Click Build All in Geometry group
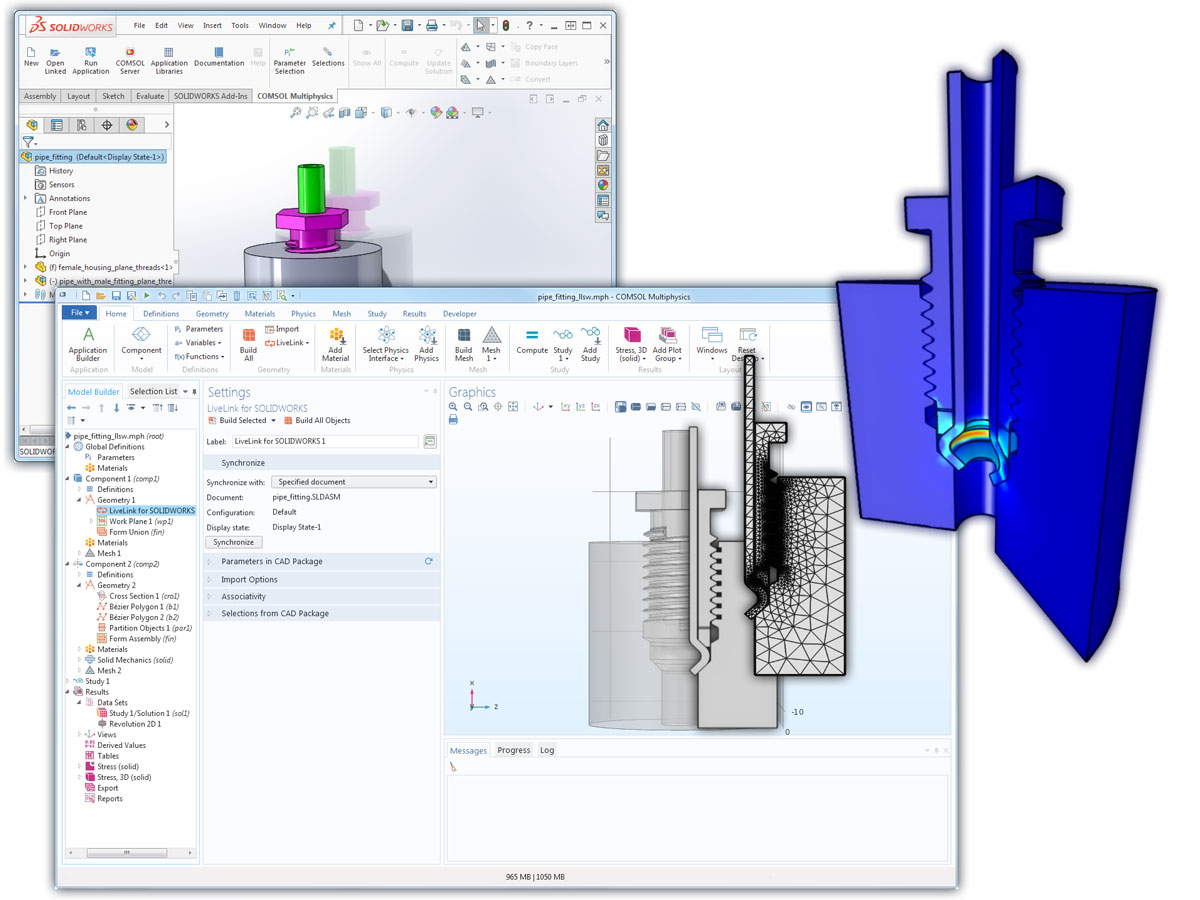This screenshot has height=900, width=1200. [248, 338]
